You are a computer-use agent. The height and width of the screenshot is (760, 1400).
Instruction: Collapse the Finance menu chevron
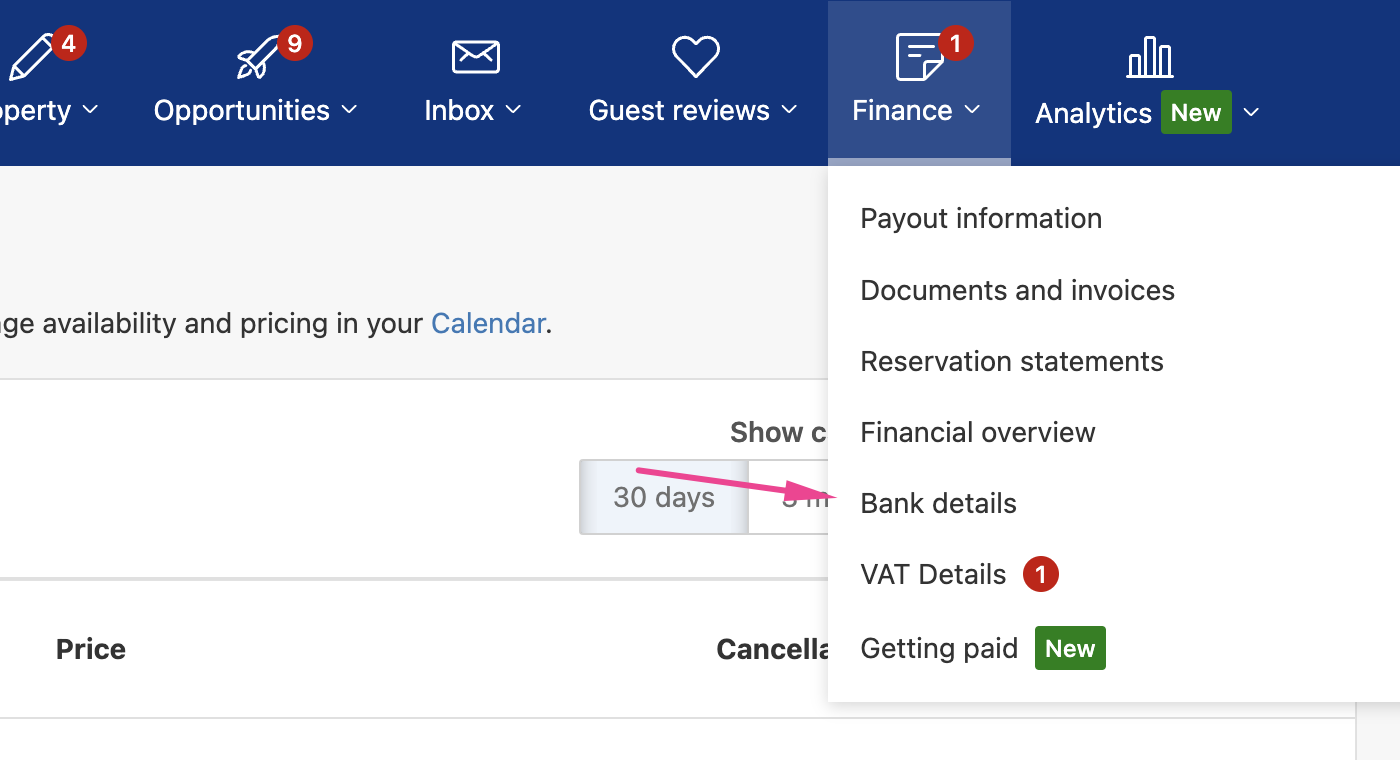click(x=972, y=110)
